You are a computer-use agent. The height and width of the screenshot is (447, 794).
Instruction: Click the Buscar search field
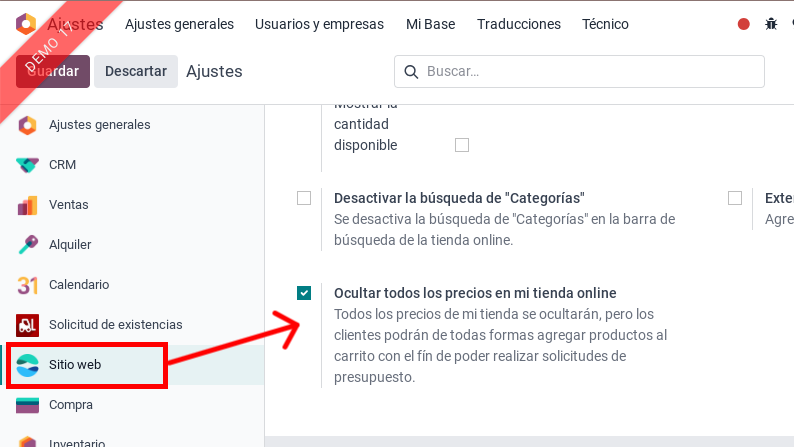(x=590, y=71)
